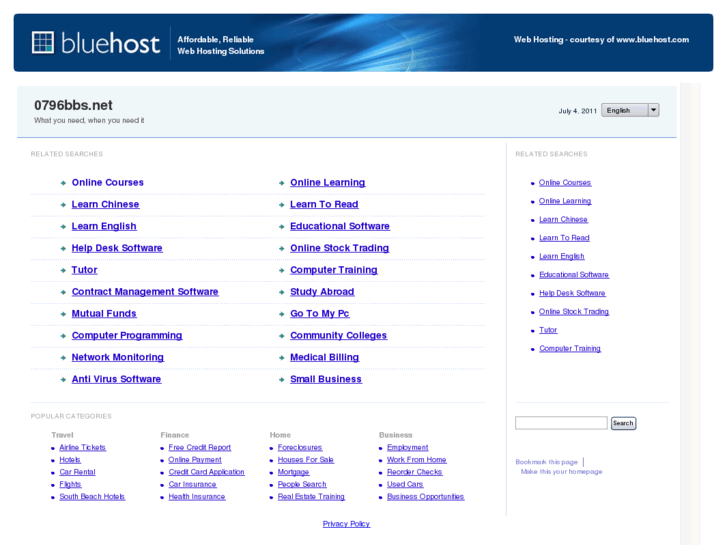The height and width of the screenshot is (545, 727).
Task: Click the 0796bbs.net site title
Action: pyautogui.click(x=73, y=105)
